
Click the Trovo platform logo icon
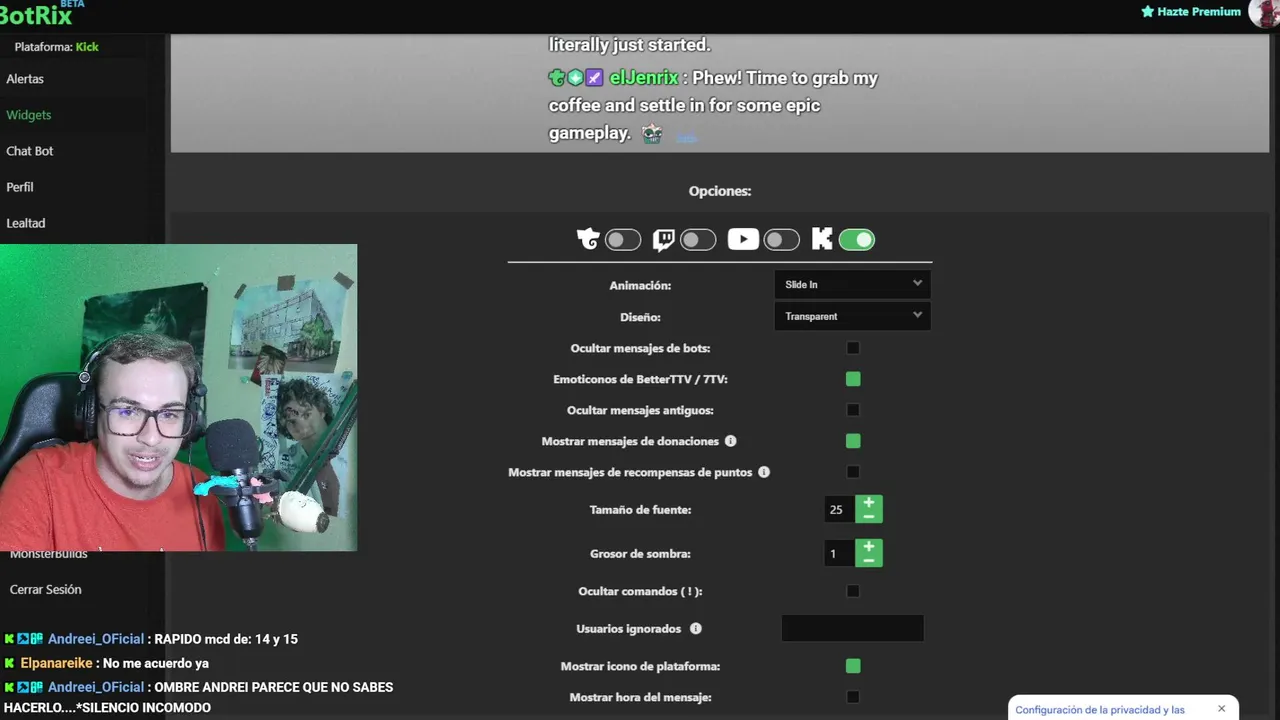(588, 239)
